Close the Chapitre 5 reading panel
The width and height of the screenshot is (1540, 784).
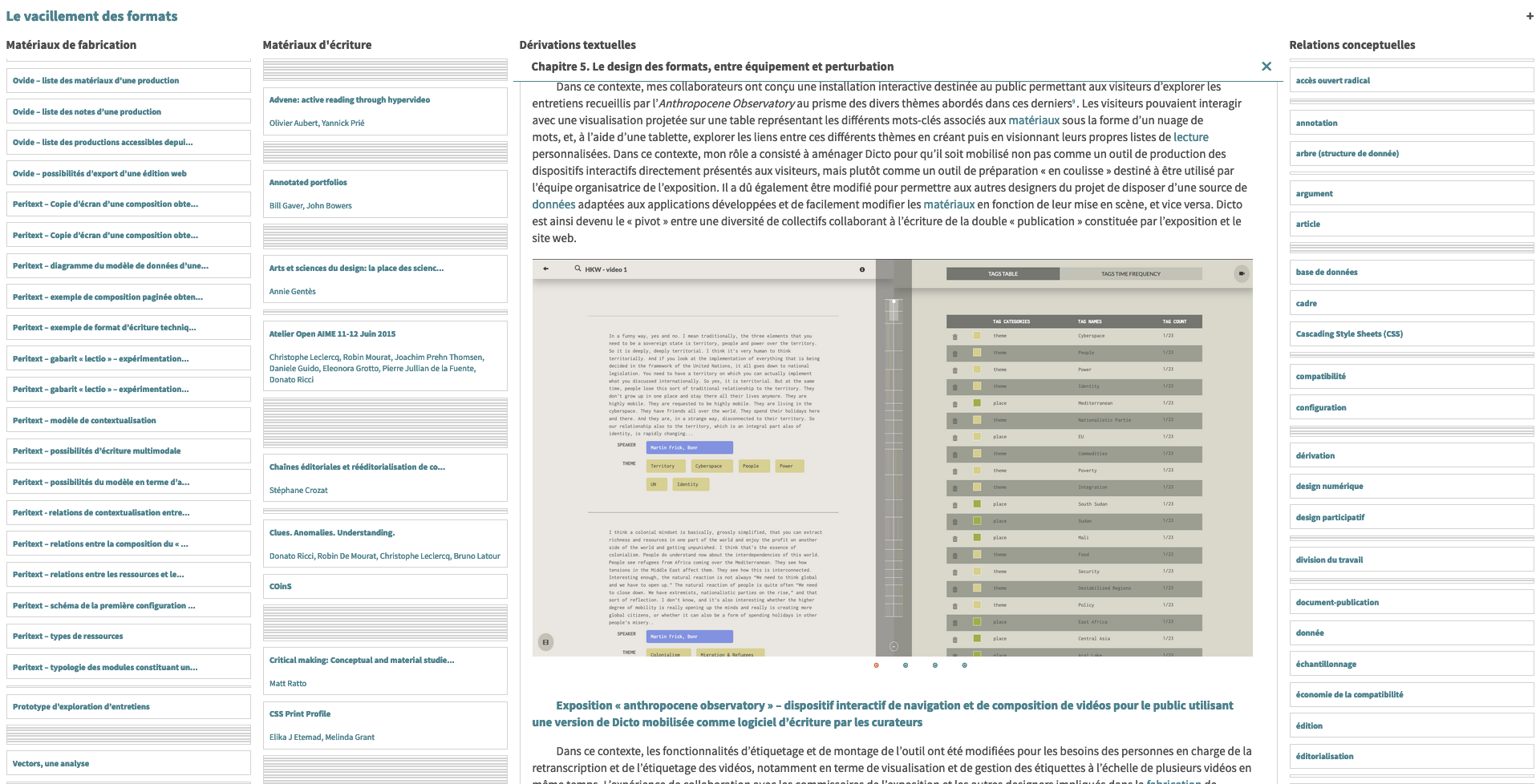pyautogui.click(x=1266, y=67)
